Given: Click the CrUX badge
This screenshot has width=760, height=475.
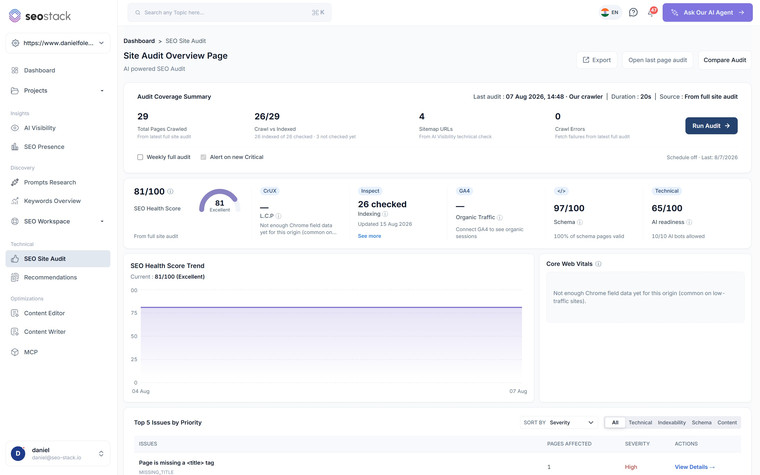Looking at the screenshot, I should 269,191.
